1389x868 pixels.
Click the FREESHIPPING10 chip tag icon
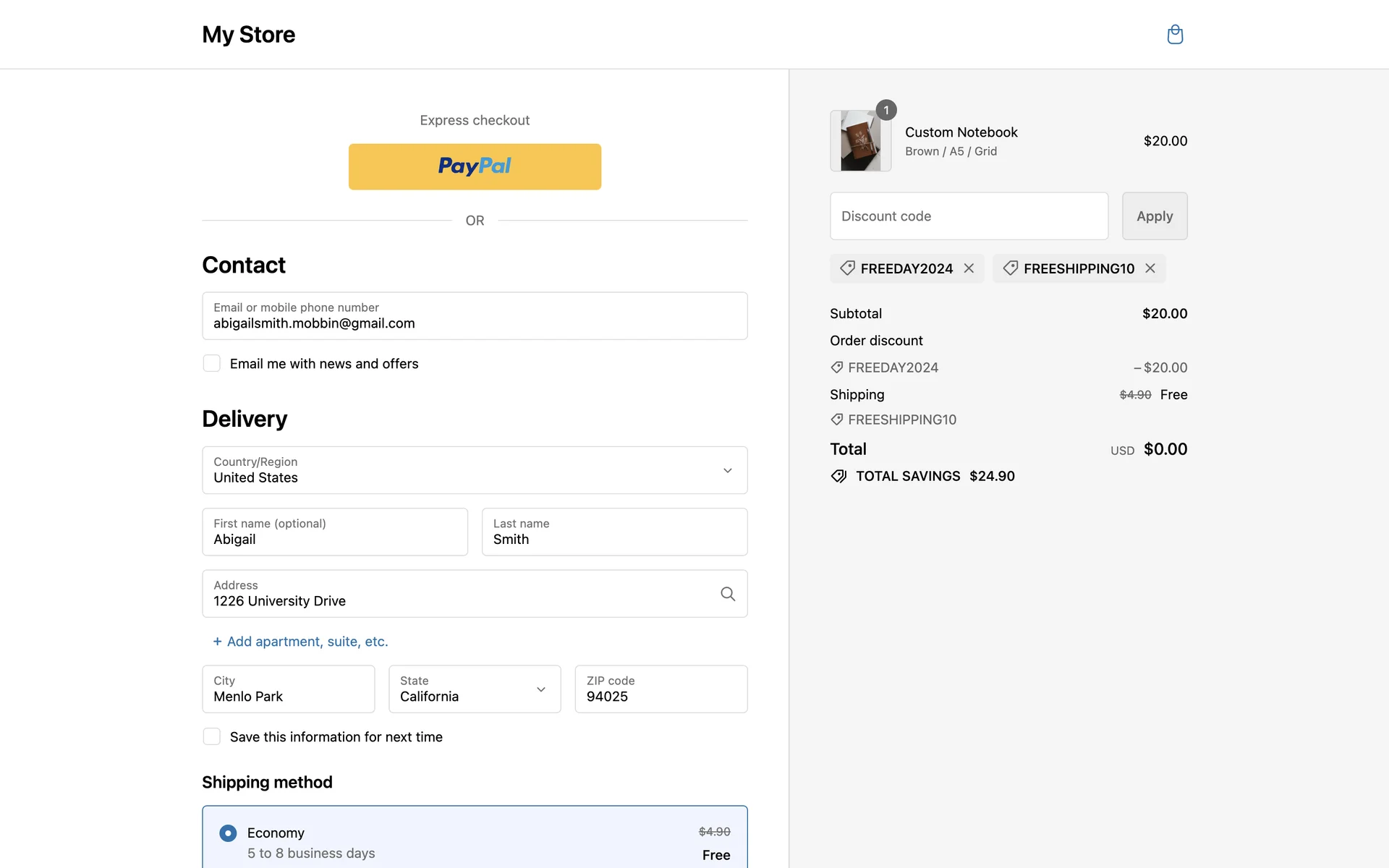click(x=1011, y=268)
